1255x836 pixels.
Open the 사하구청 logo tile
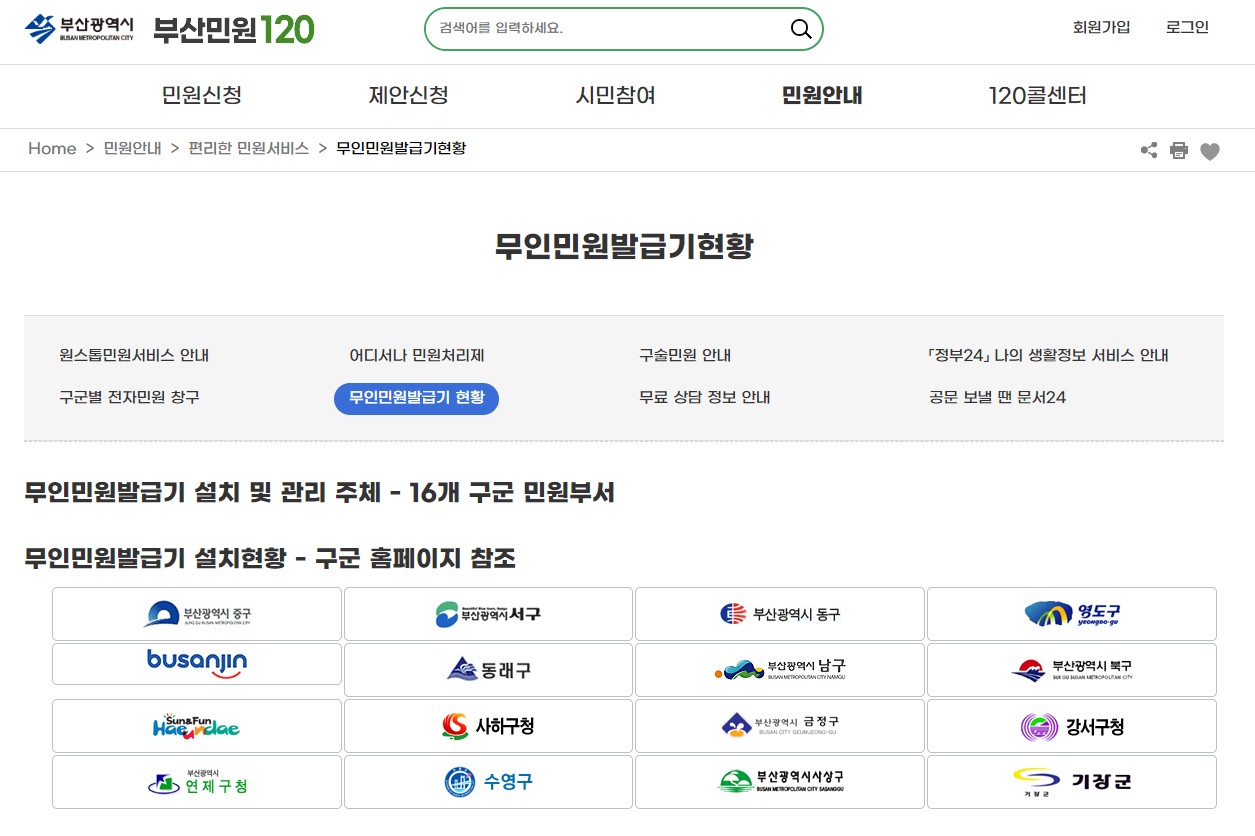click(x=488, y=726)
